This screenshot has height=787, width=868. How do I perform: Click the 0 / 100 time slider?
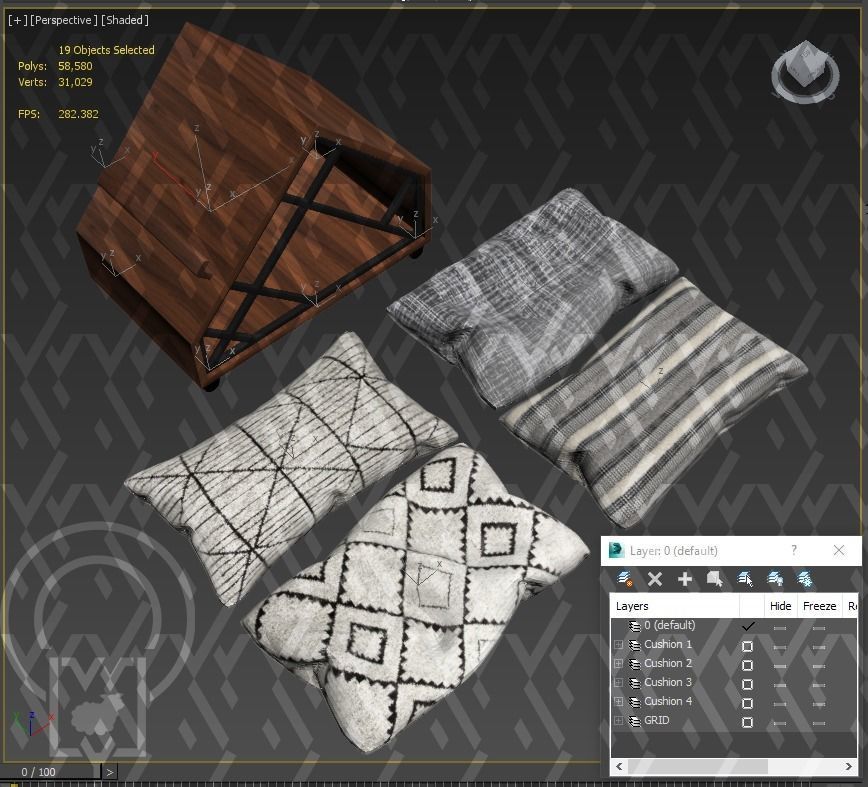pos(51,772)
